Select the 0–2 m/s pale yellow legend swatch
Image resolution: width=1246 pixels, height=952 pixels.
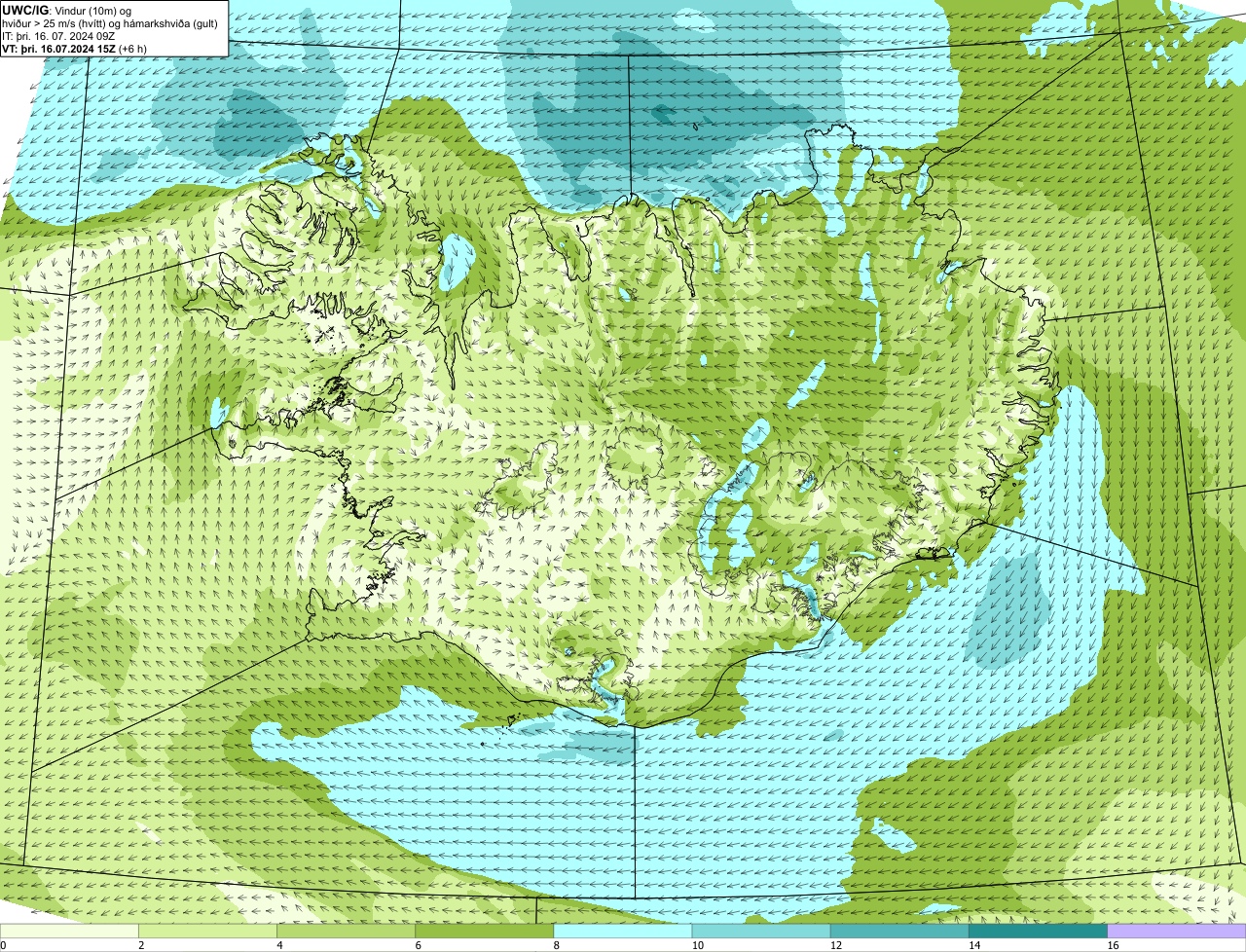[x=69, y=932]
